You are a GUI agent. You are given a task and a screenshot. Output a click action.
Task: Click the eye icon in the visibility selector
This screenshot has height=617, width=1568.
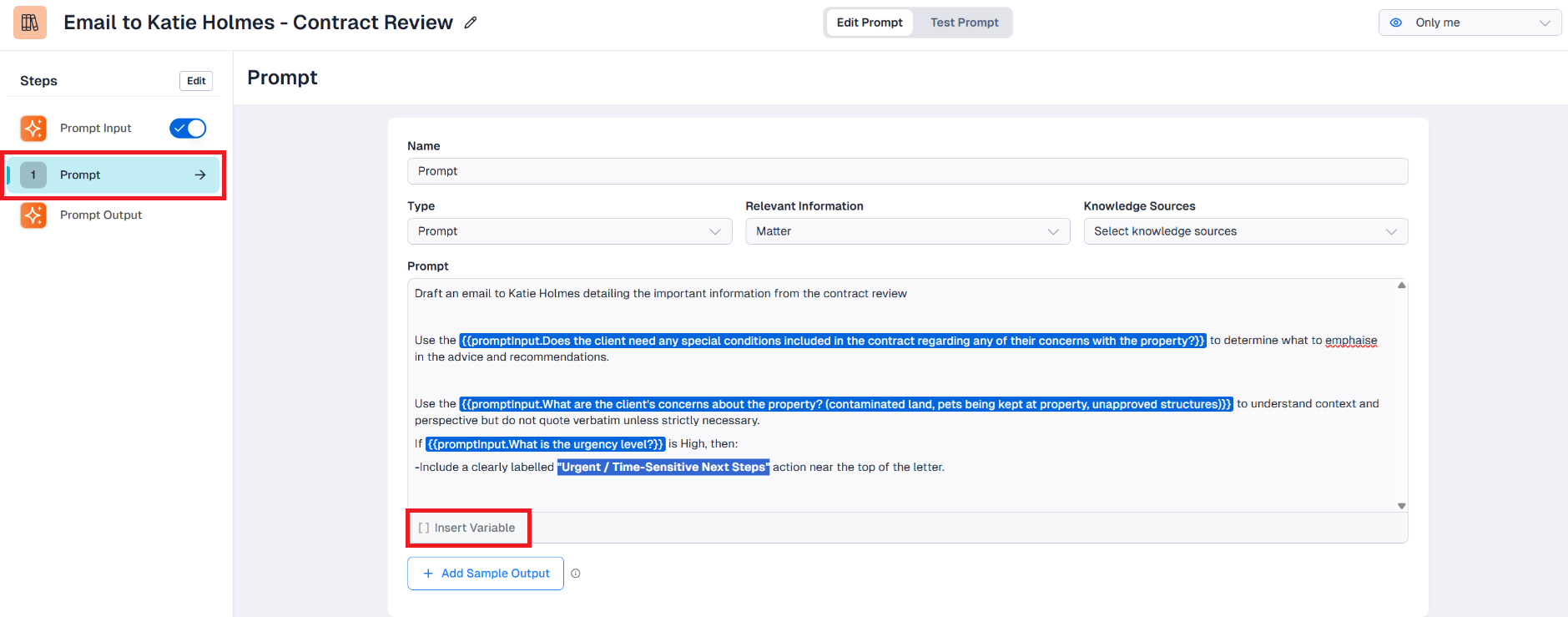pyautogui.click(x=1396, y=23)
